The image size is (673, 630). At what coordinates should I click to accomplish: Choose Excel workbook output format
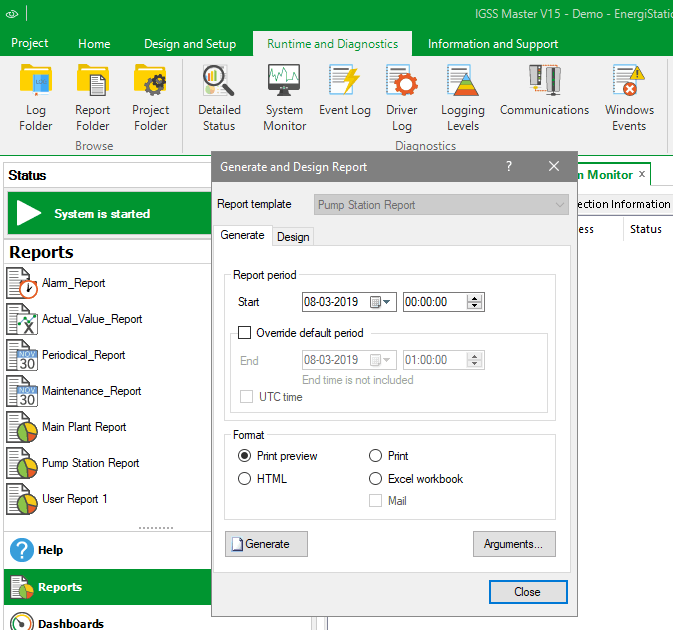pyautogui.click(x=376, y=479)
